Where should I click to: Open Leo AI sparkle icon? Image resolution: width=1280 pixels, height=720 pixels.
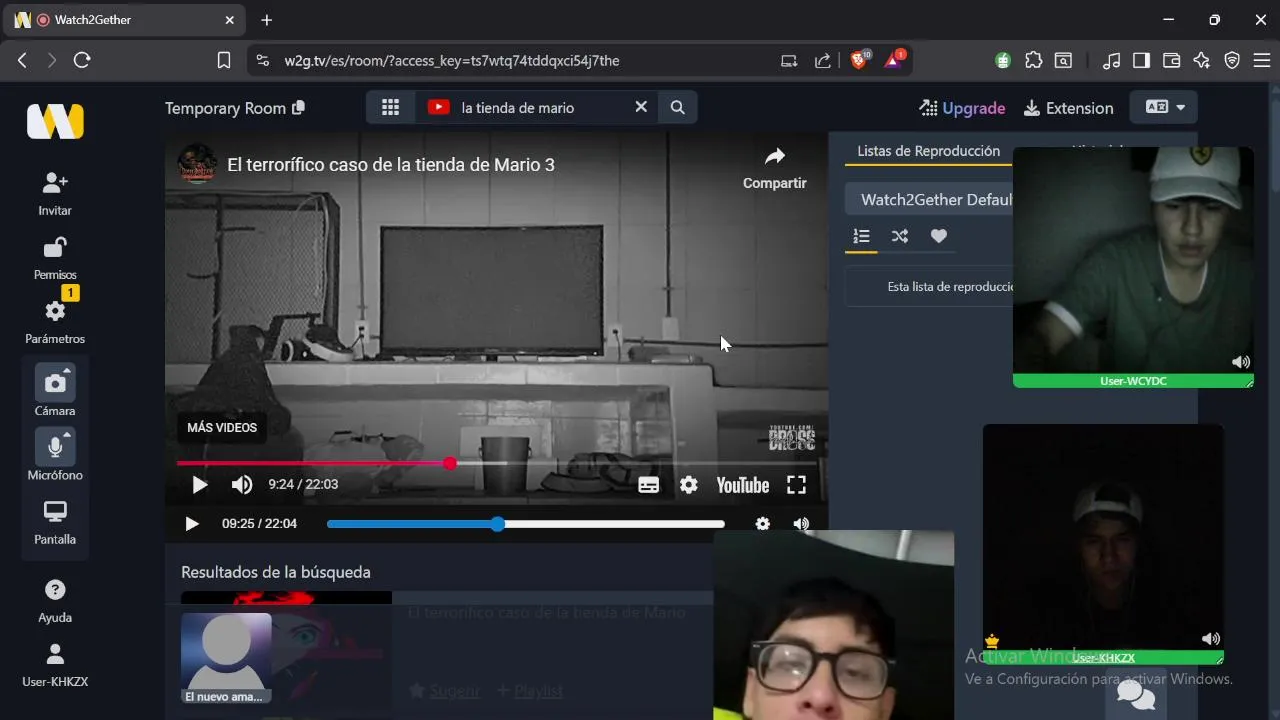click(1202, 61)
